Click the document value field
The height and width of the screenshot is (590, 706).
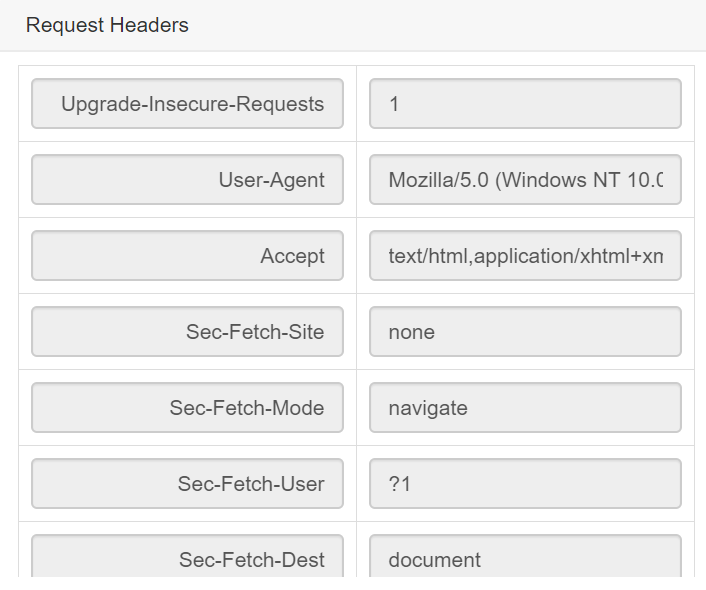pos(525,556)
